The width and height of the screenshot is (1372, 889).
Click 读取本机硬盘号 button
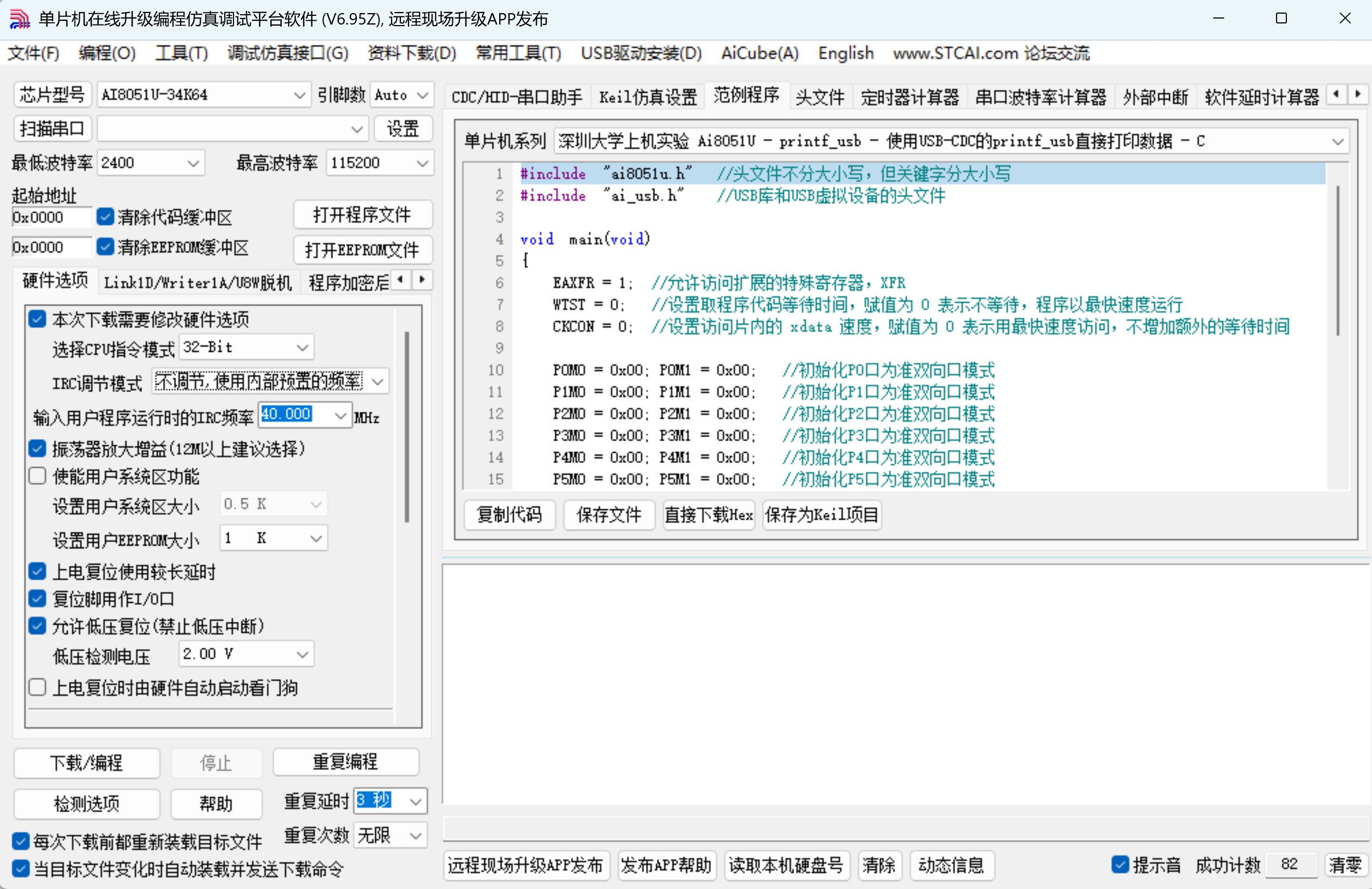[786, 865]
